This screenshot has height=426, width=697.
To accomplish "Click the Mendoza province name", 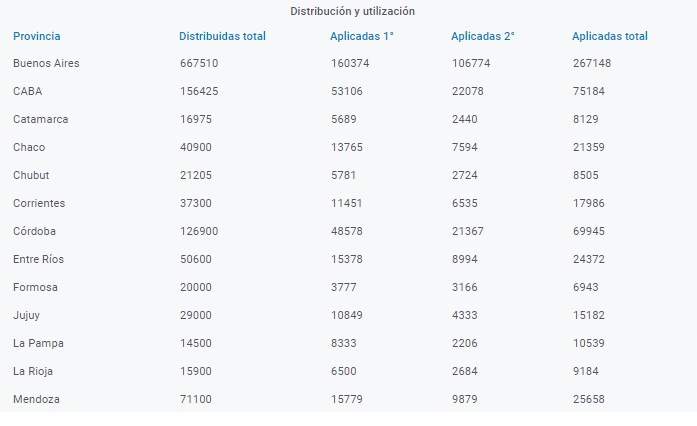I will [x=36, y=399].
